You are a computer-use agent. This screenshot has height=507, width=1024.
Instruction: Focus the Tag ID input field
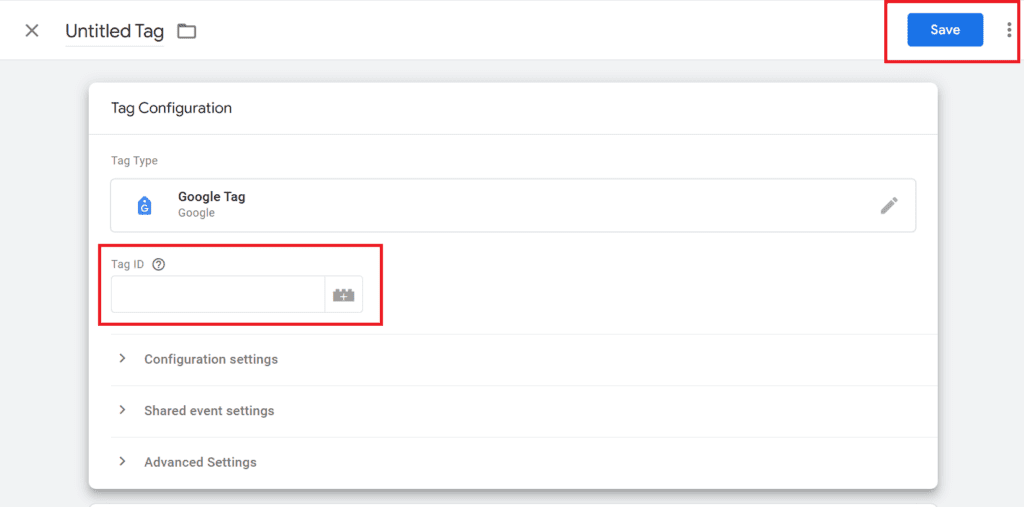click(218, 295)
